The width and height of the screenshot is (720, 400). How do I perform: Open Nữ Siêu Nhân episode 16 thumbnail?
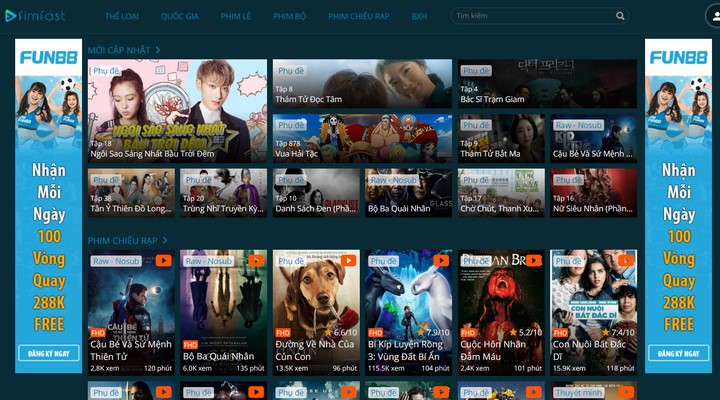pyautogui.click(x=594, y=193)
